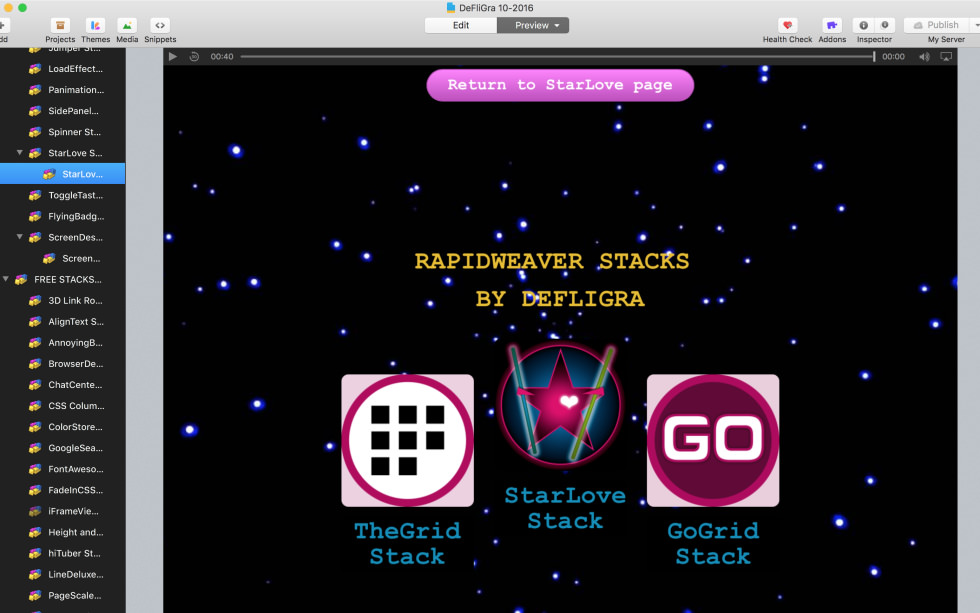Select the ColorStore... page
This screenshot has height=613, width=980.
(62, 427)
